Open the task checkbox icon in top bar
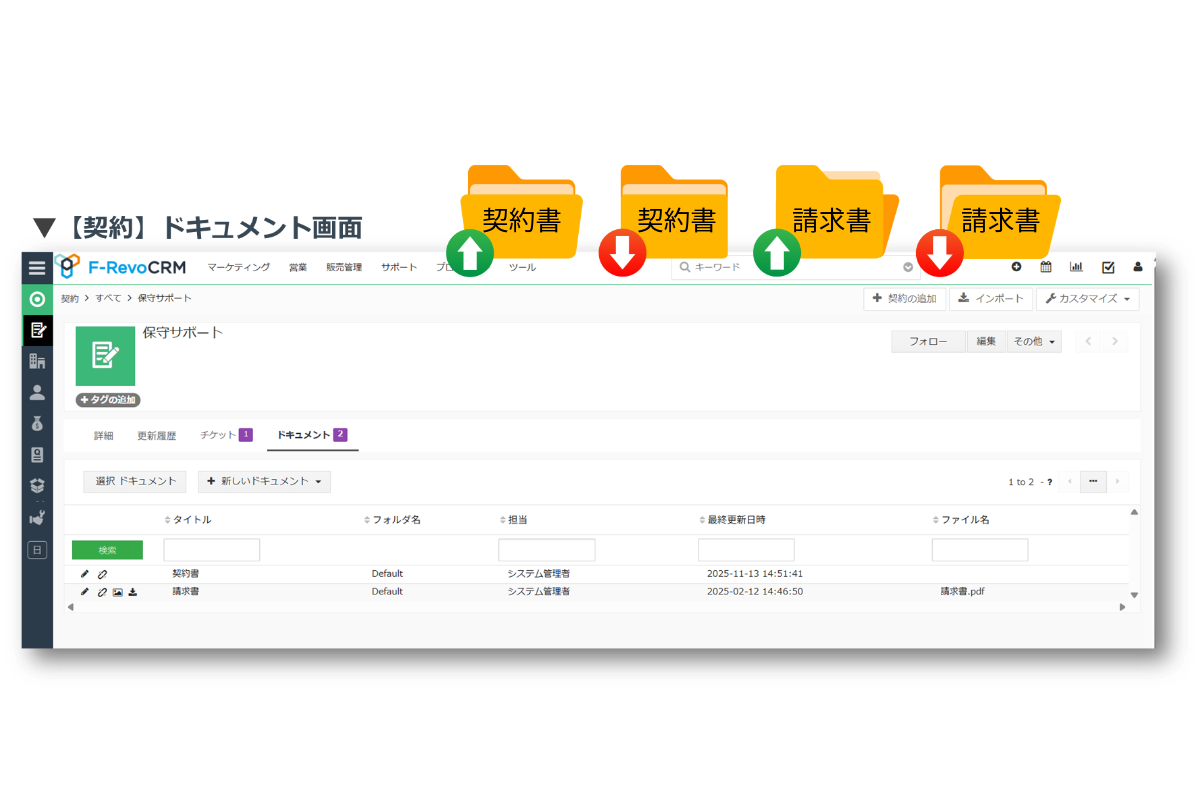 [x=1108, y=267]
